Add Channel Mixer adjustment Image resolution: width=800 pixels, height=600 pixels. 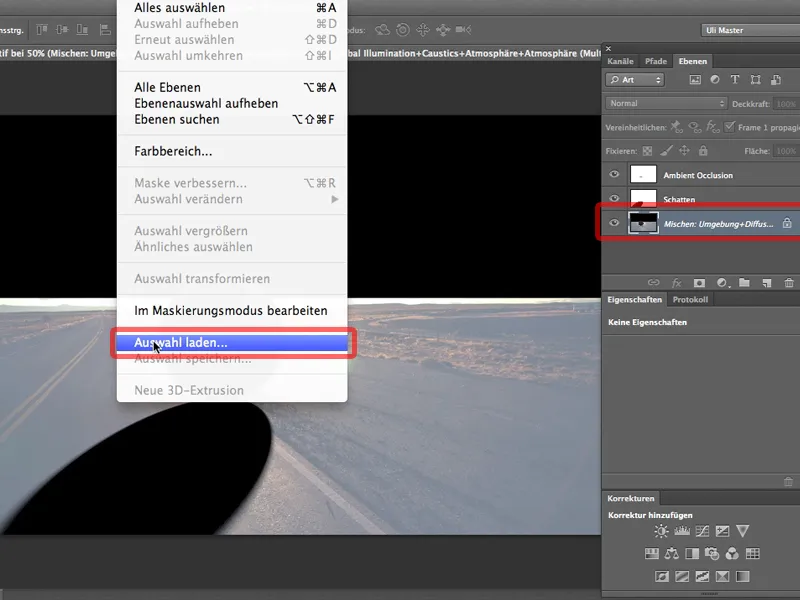(732, 554)
